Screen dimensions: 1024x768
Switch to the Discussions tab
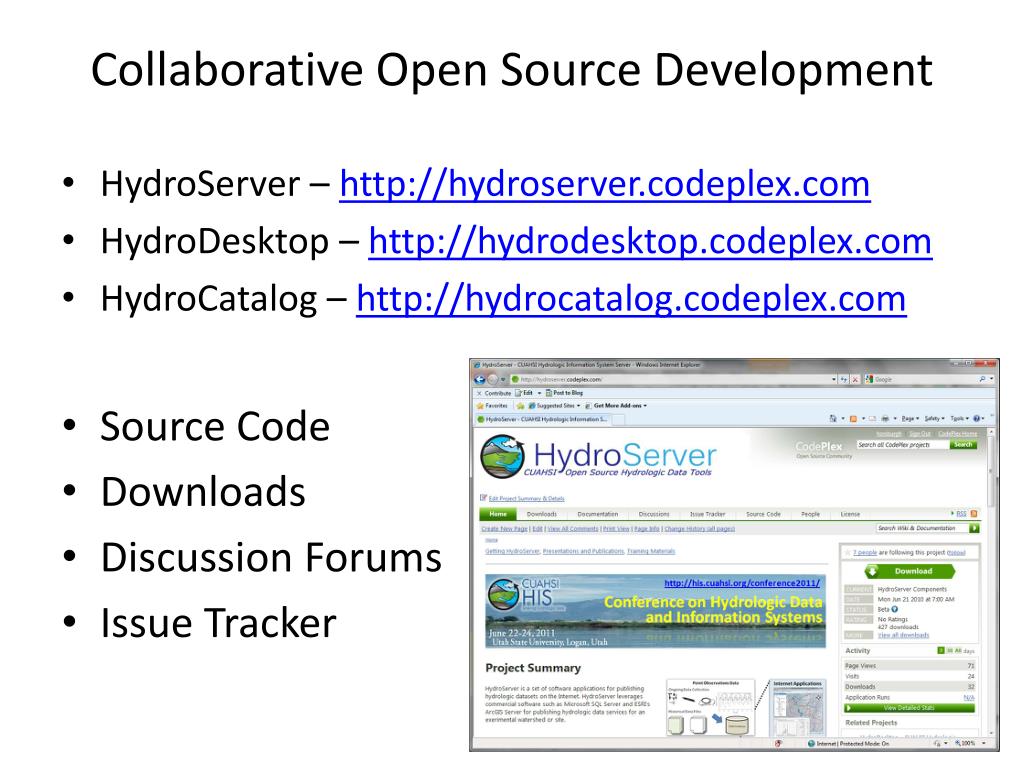click(x=654, y=514)
